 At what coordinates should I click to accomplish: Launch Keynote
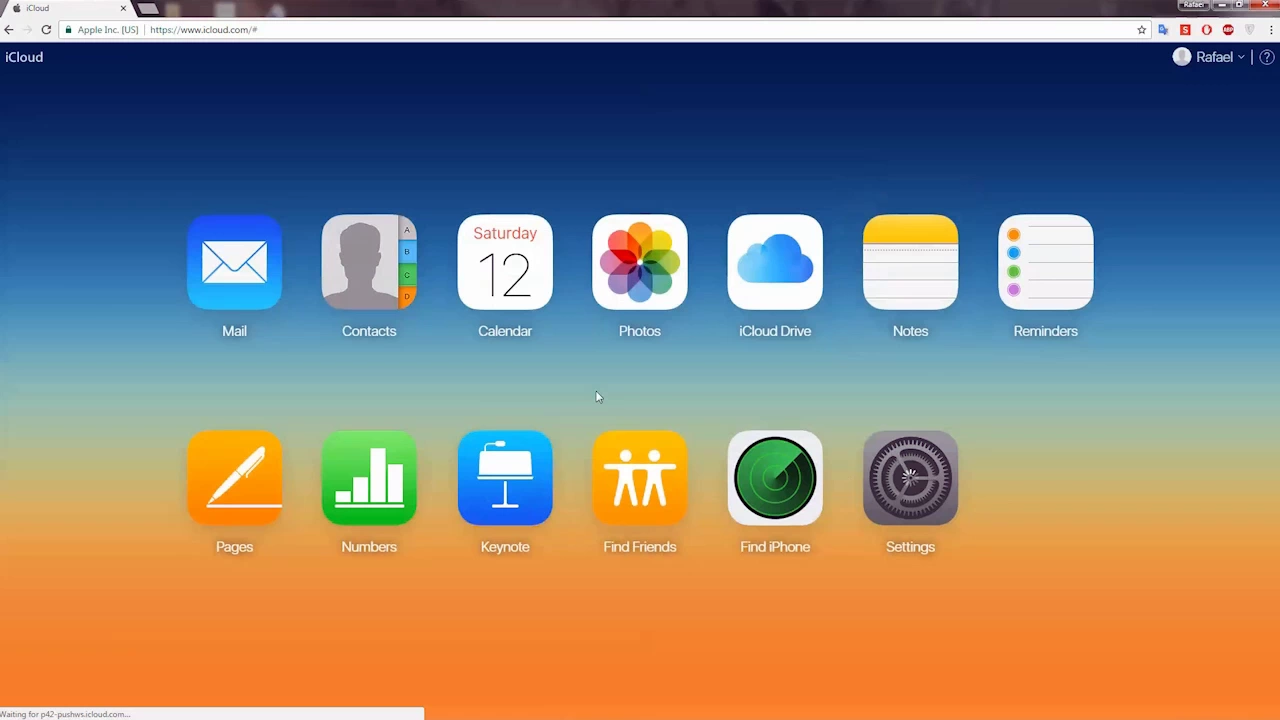(x=505, y=478)
